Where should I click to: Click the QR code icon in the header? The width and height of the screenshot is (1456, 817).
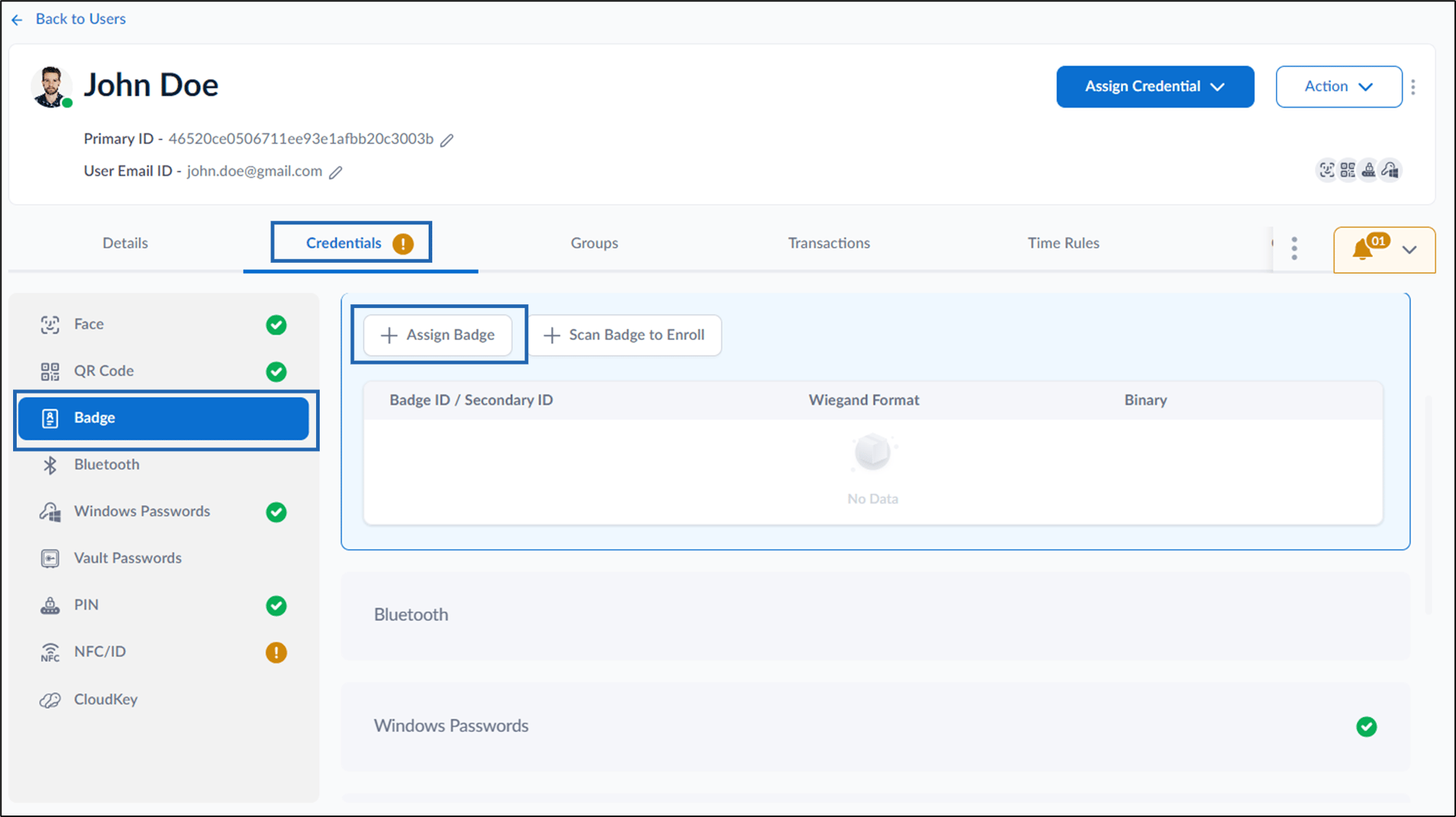1348,170
